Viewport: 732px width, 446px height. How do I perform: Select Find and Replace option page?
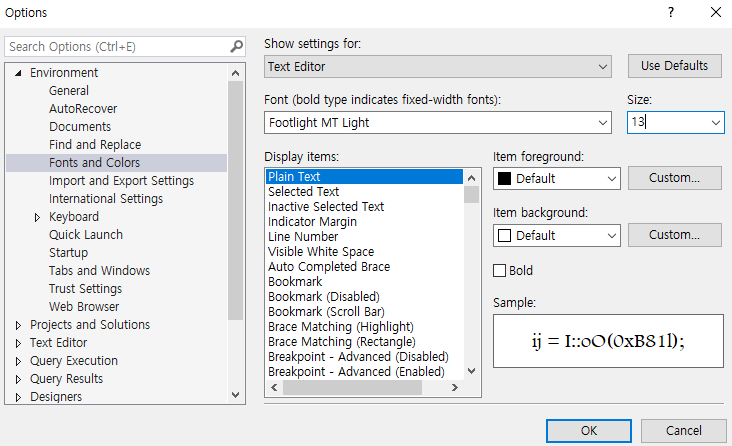tap(95, 145)
